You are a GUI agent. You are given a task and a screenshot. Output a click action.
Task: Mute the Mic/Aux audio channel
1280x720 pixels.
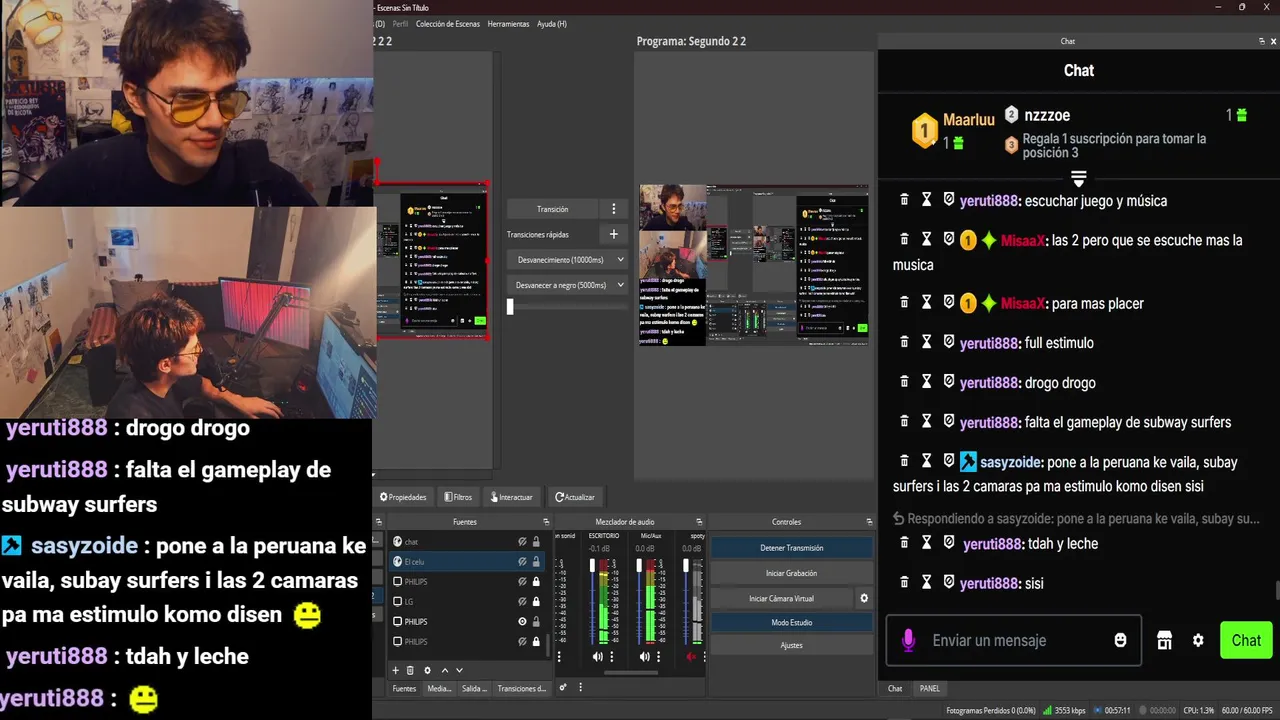point(644,656)
